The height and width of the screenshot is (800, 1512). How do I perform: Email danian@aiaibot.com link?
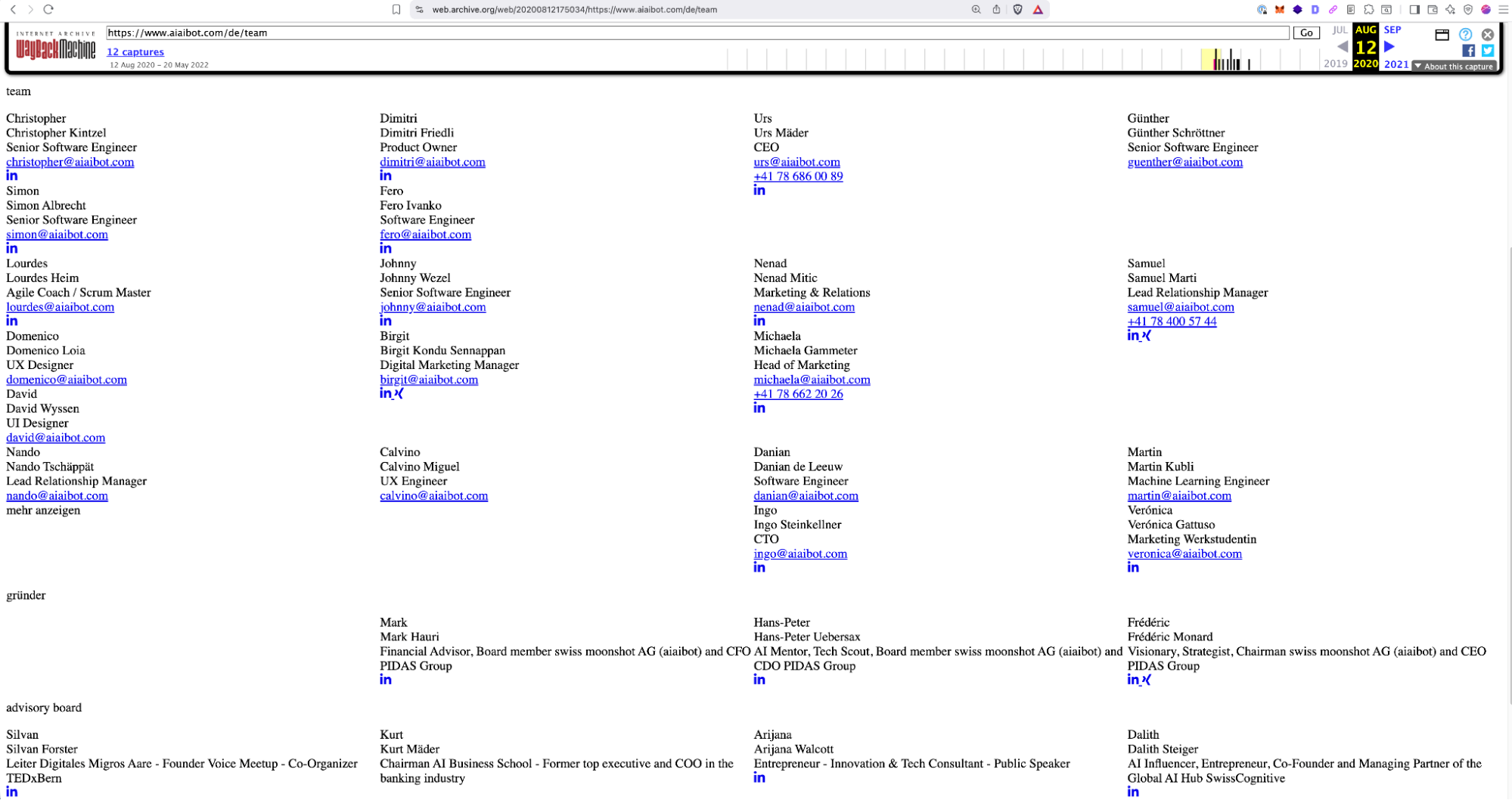point(806,496)
